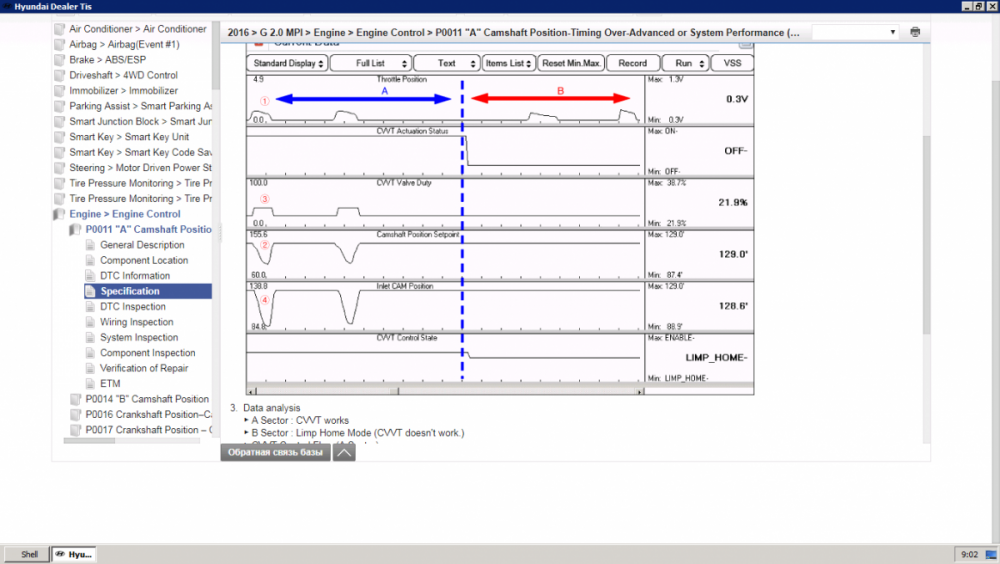Open Standard Display dropdown
Viewport: 1000px width, 564px height.
(288, 63)
